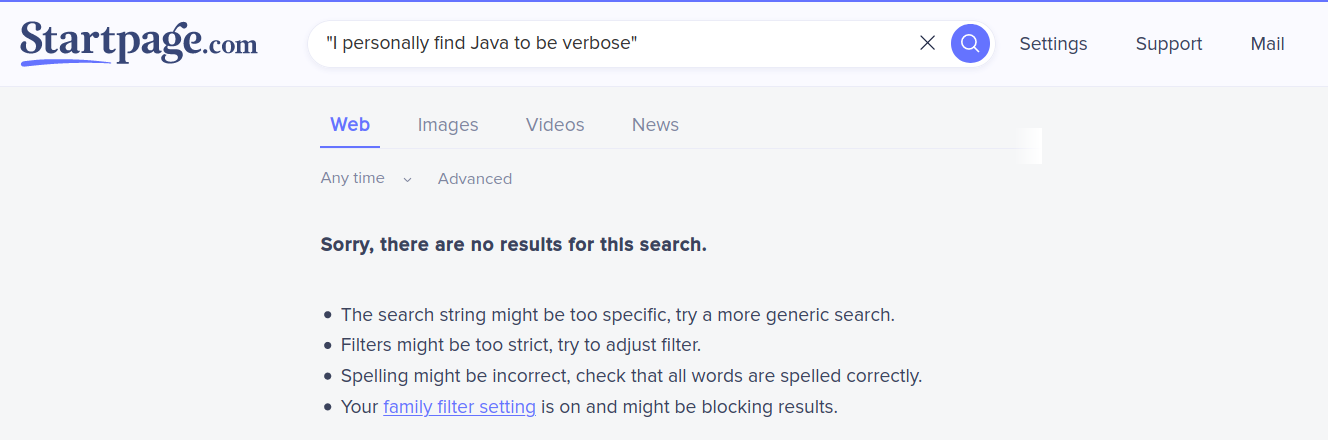Click the no results heading text
The height and width of the screenshot is (440, 1328).
pos(514,244)
